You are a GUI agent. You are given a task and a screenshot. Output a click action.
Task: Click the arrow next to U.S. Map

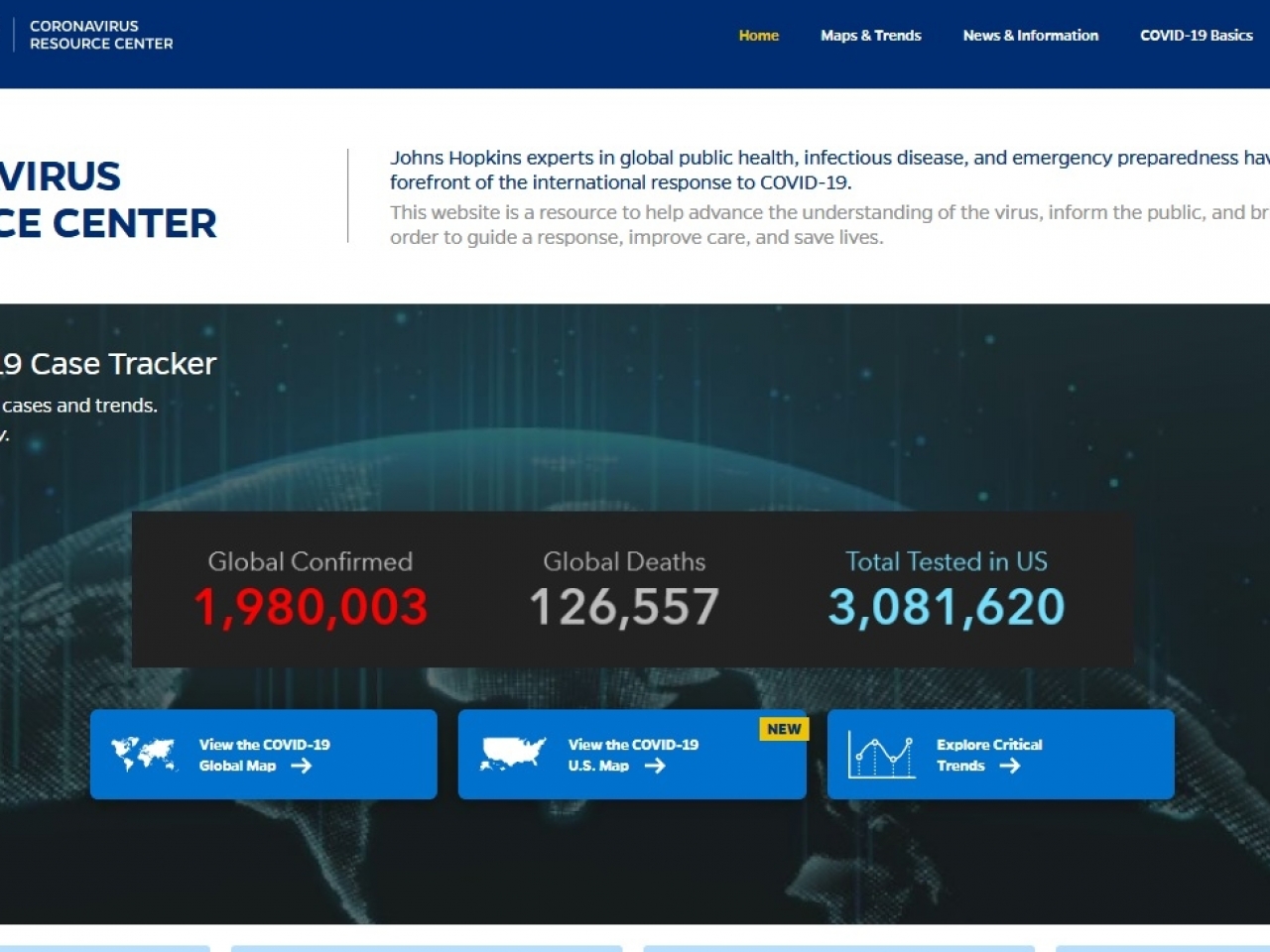(x=654, y=766)
